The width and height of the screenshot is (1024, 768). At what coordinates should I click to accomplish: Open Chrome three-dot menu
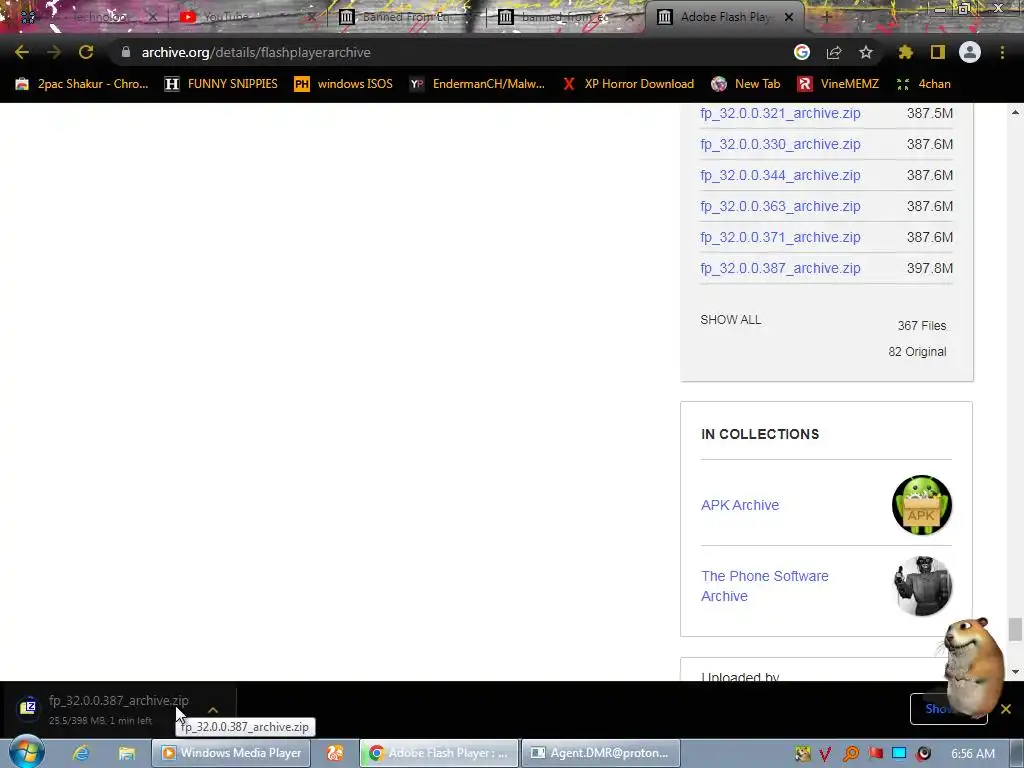tap(1002, 52)
